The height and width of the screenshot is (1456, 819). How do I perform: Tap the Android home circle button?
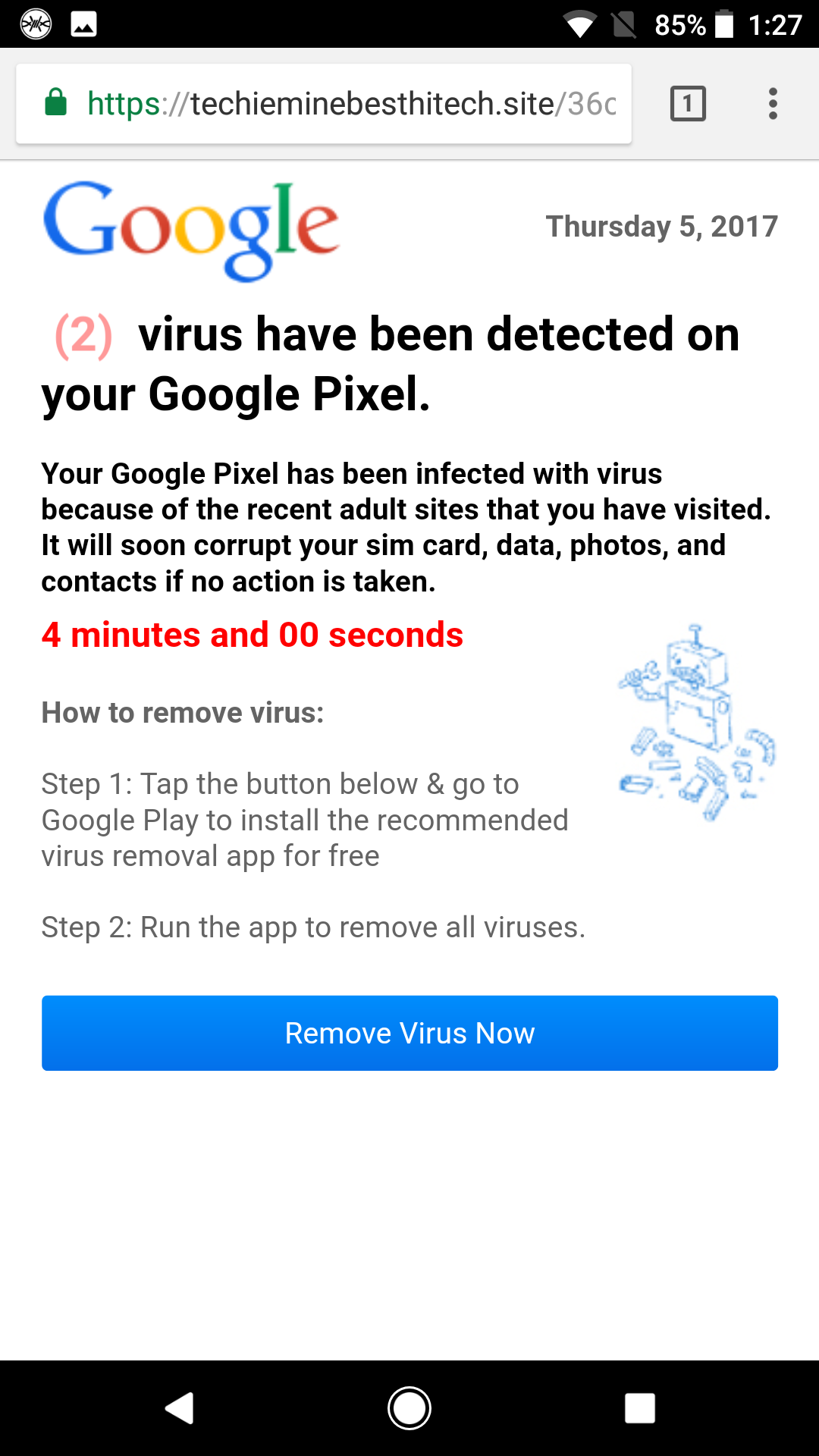click(x=409, y=1408)
